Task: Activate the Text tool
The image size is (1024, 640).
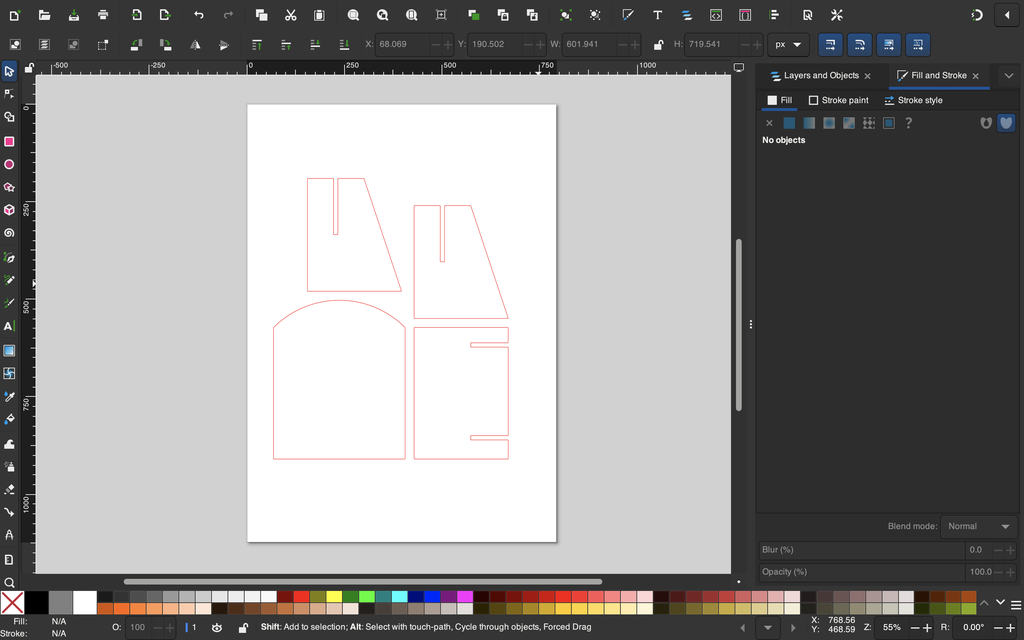Action: point(9,326)
